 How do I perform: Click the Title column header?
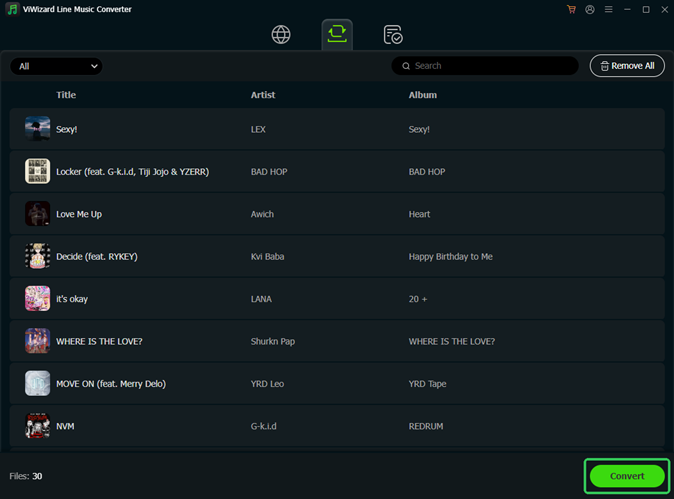coord(66,95)
